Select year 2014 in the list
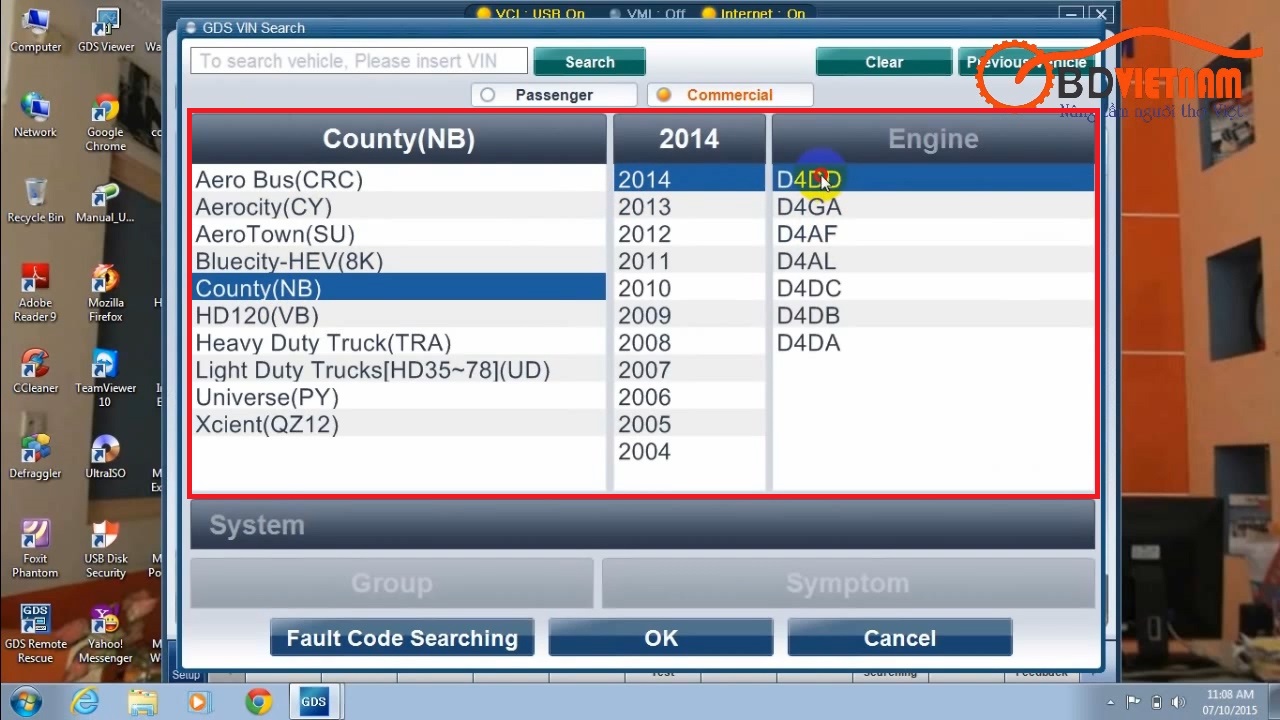 (x=689, y=180)
